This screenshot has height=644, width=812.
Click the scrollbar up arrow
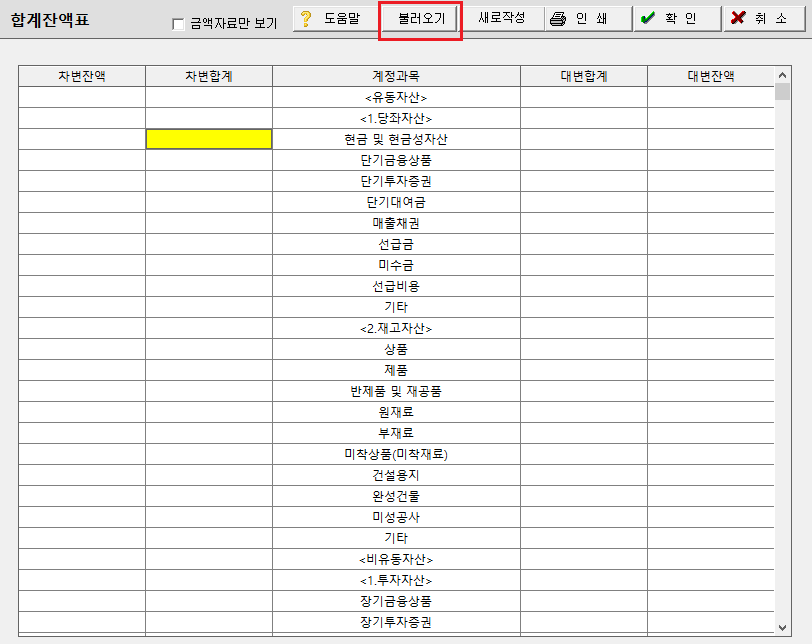click(782, 75)
